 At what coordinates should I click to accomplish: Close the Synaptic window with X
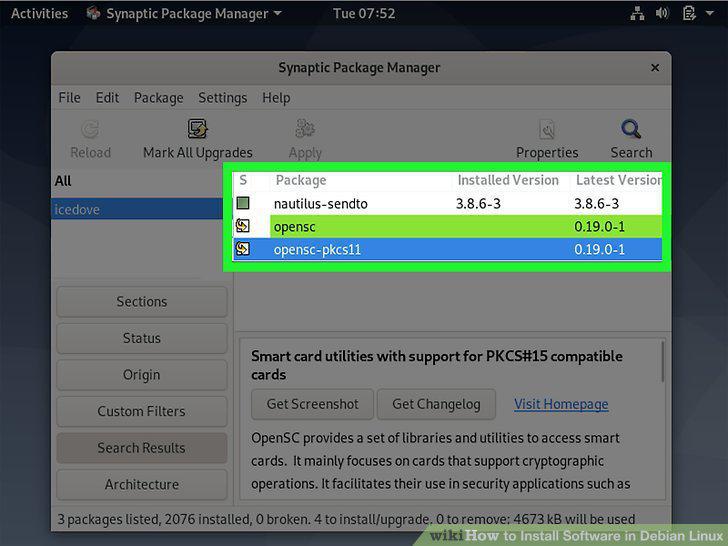click(x=655, y=68)
